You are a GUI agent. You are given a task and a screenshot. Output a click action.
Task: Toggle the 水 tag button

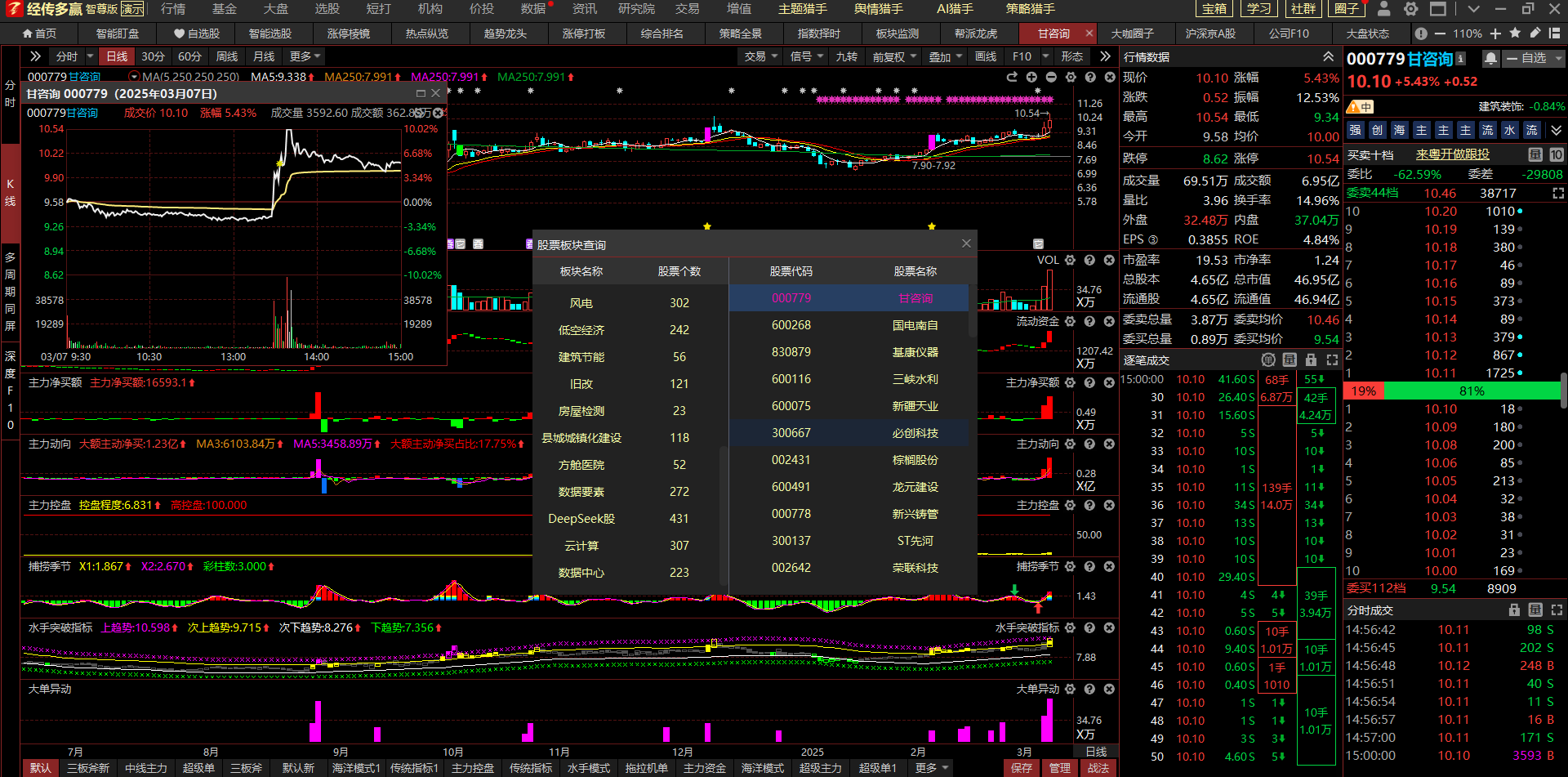1510,130
